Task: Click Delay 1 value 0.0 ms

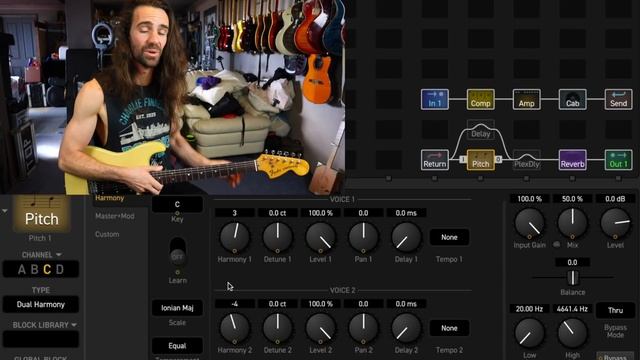Action: tap(406, 213)
